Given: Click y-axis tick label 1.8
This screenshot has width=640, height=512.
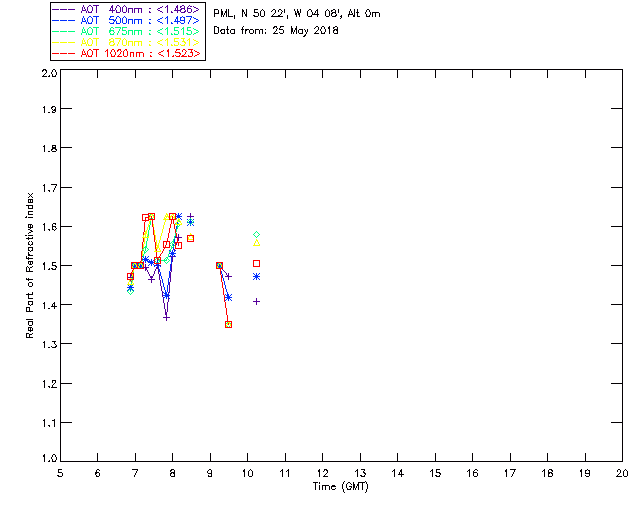Looking at the screenshot, I should click(x=49, y=148).
